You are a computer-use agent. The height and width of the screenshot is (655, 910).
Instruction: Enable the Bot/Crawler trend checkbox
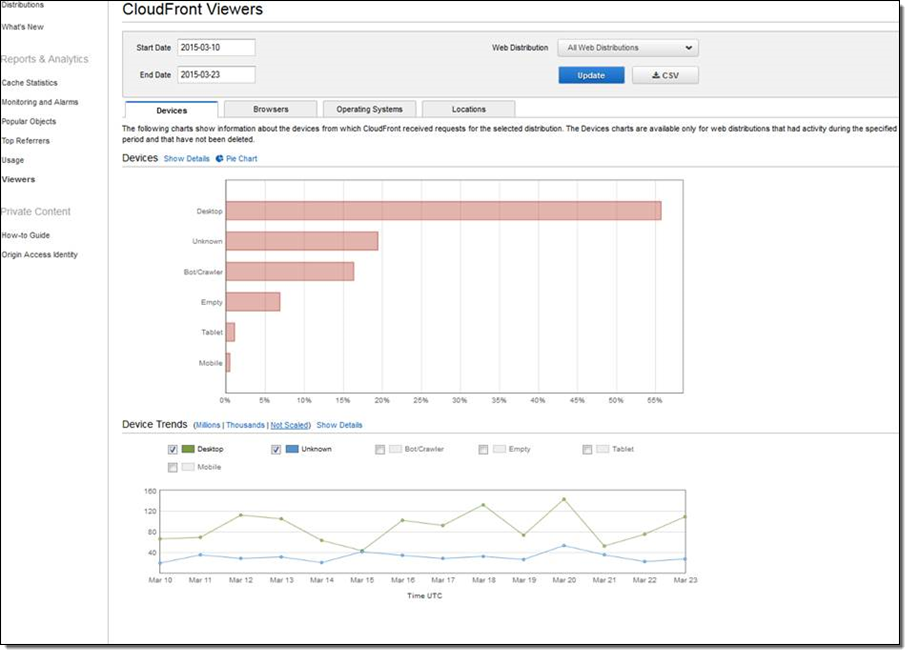click(380, 450)
